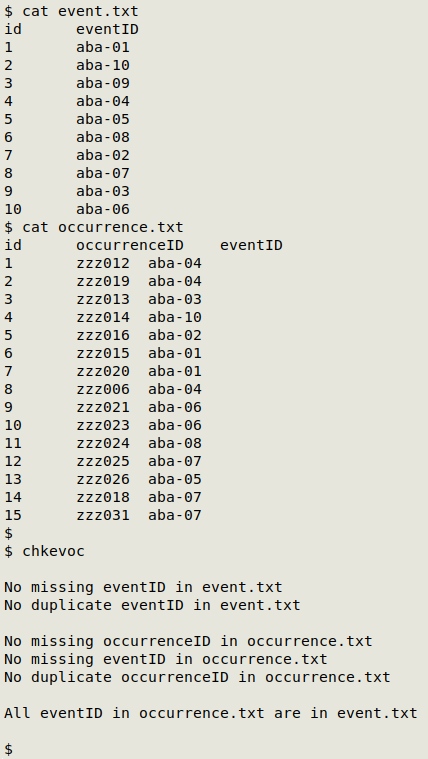Click 'No duplicate eventID in event.txt' line
Viewport: 428px width, 759px height.
tap(152, 605)
